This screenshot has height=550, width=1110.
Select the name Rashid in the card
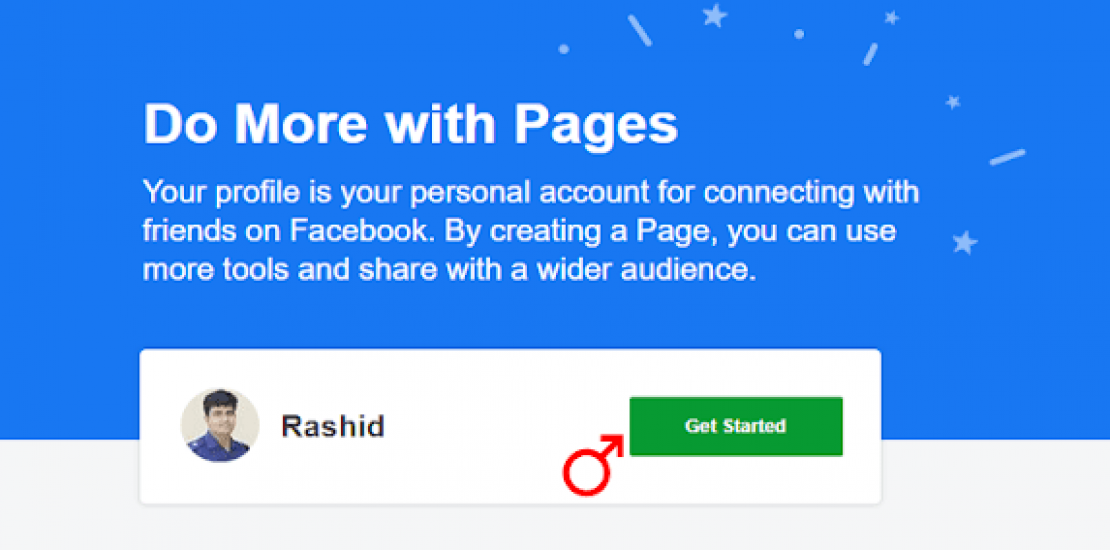[332, 426]
